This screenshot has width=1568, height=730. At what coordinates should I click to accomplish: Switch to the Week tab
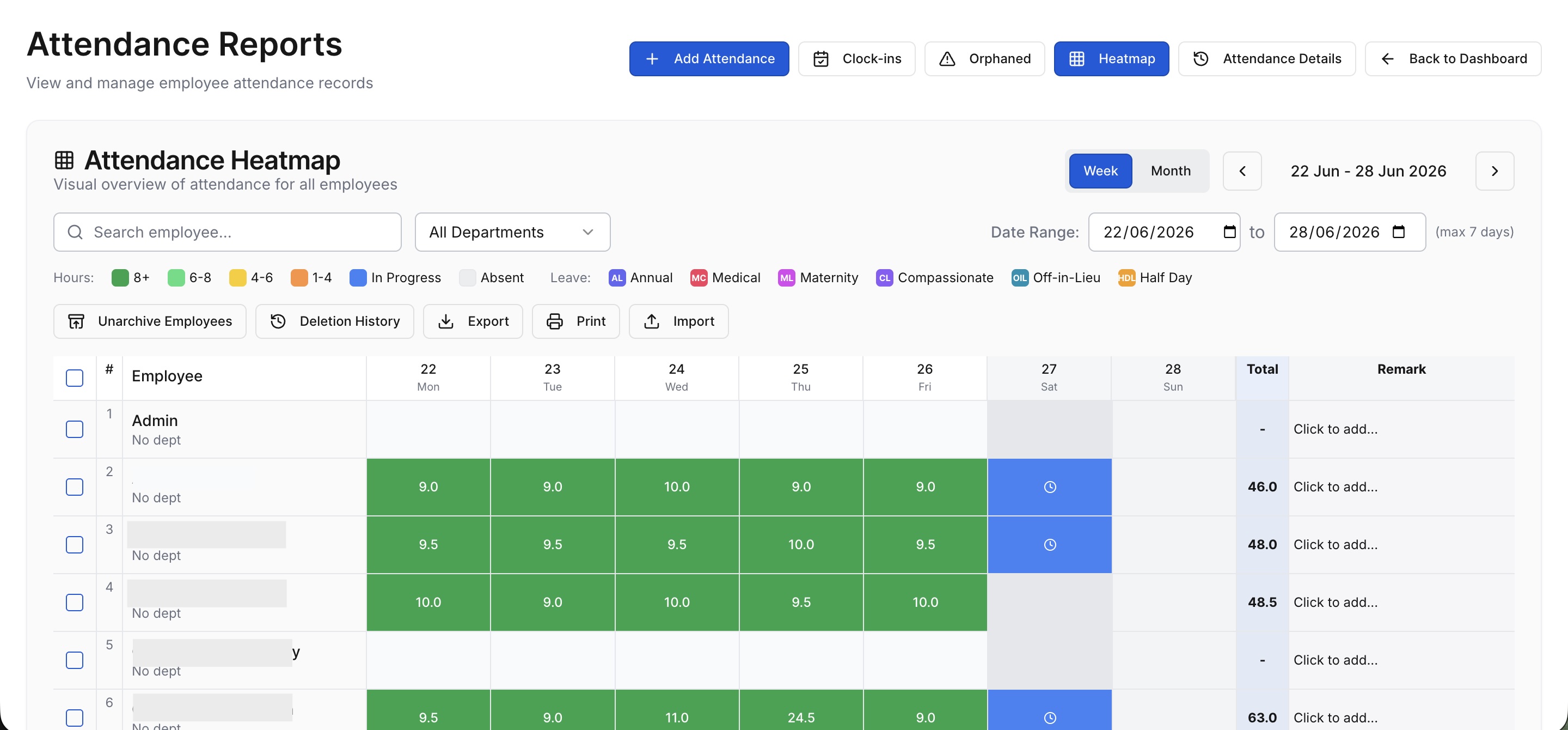pos(1100,171)
